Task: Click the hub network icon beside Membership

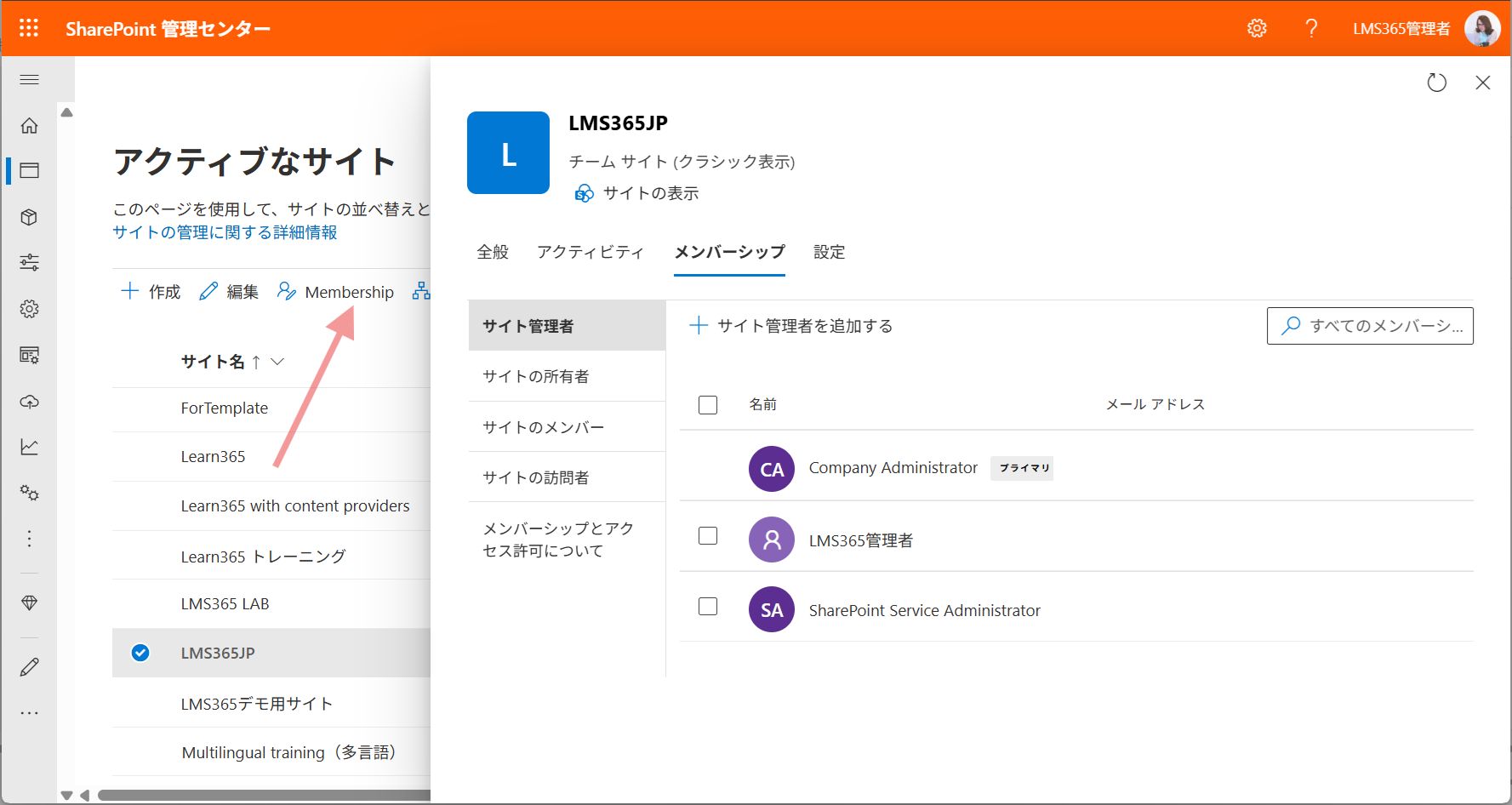Action: point(421,292)
